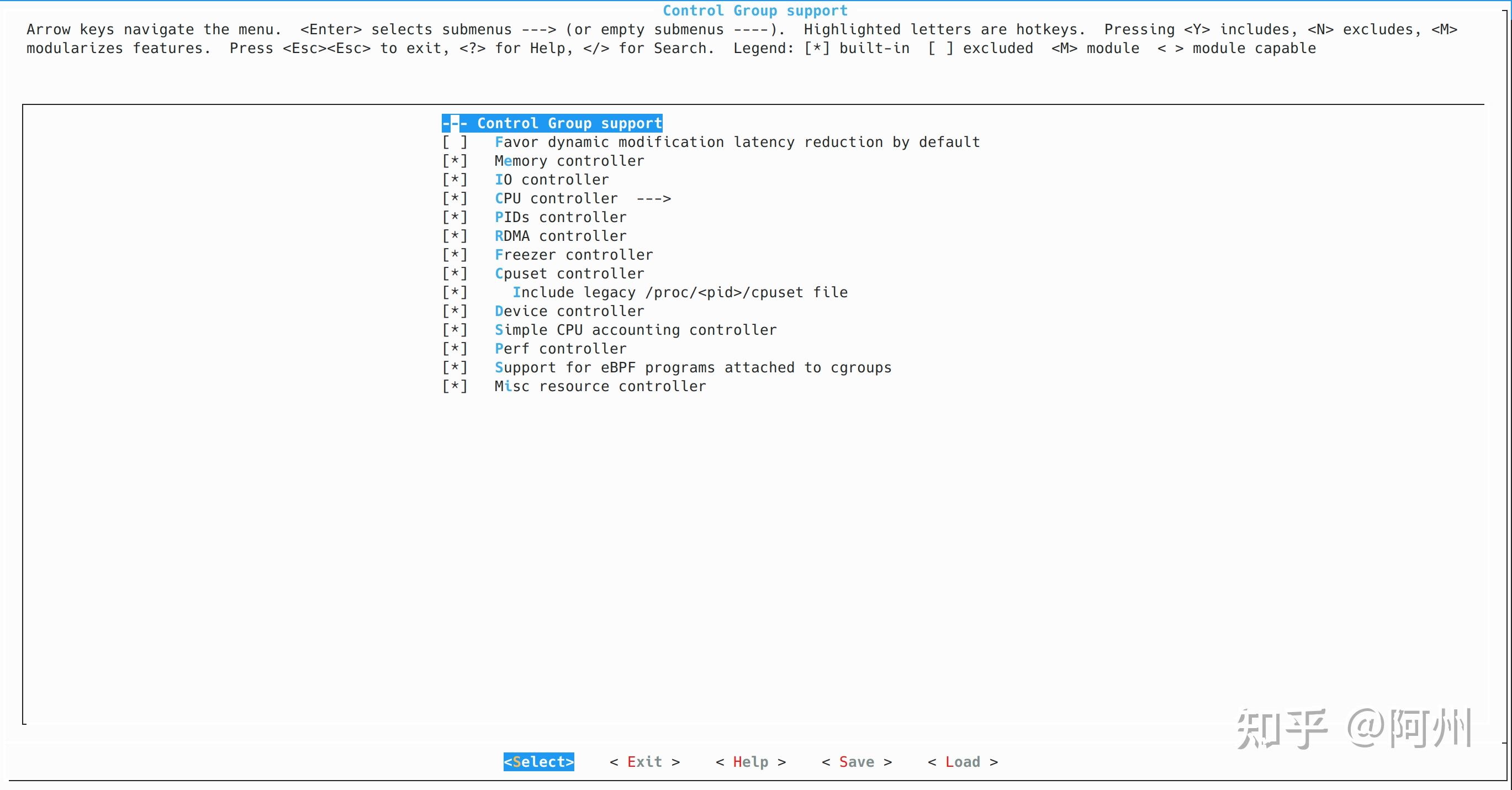Screen dimensions: 1512x790
Task: Click the Select button
Action: 538,761
